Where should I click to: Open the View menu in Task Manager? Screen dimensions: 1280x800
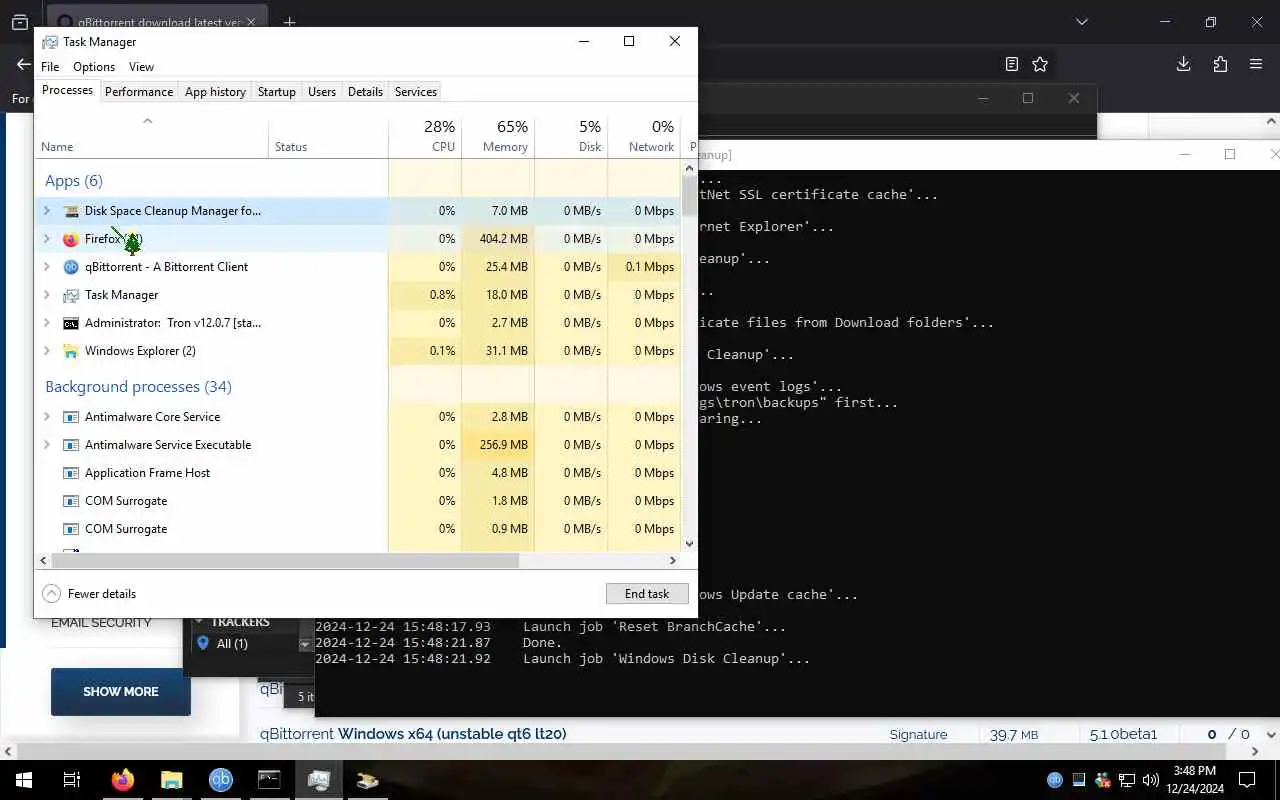pyautogui.click(x=141, y=67)
